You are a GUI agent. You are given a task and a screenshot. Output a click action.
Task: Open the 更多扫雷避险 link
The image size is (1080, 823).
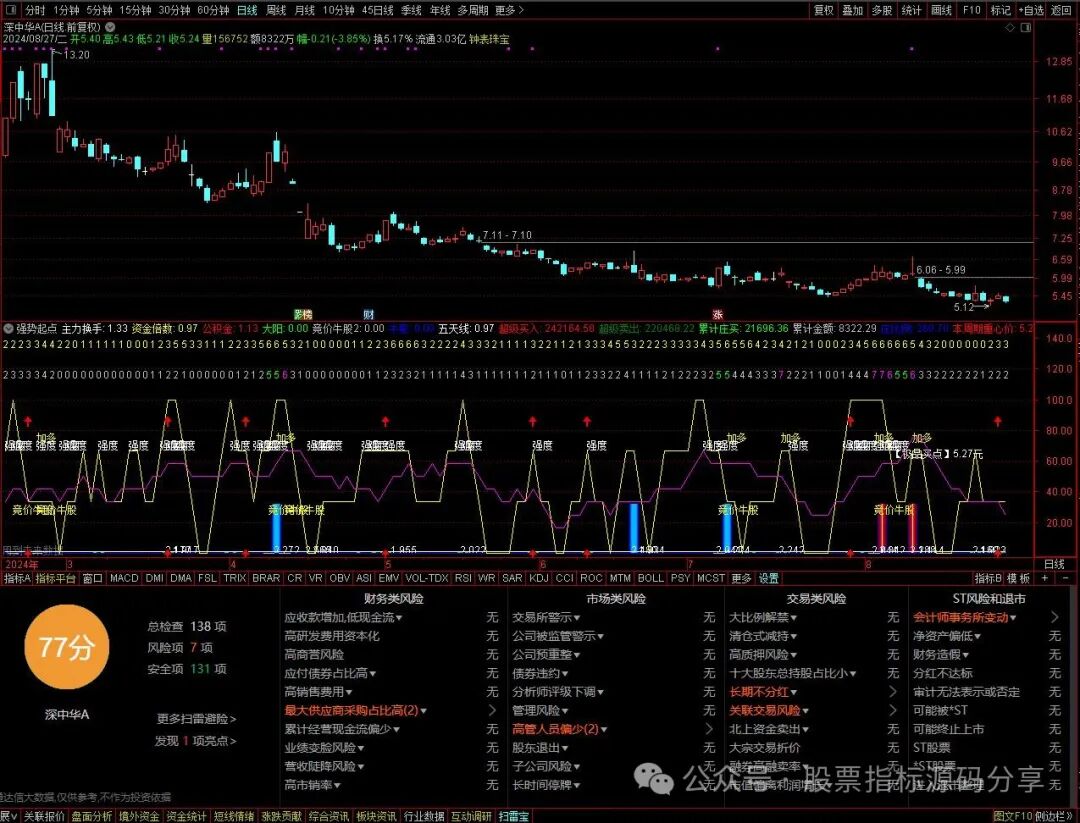[196, 719]
